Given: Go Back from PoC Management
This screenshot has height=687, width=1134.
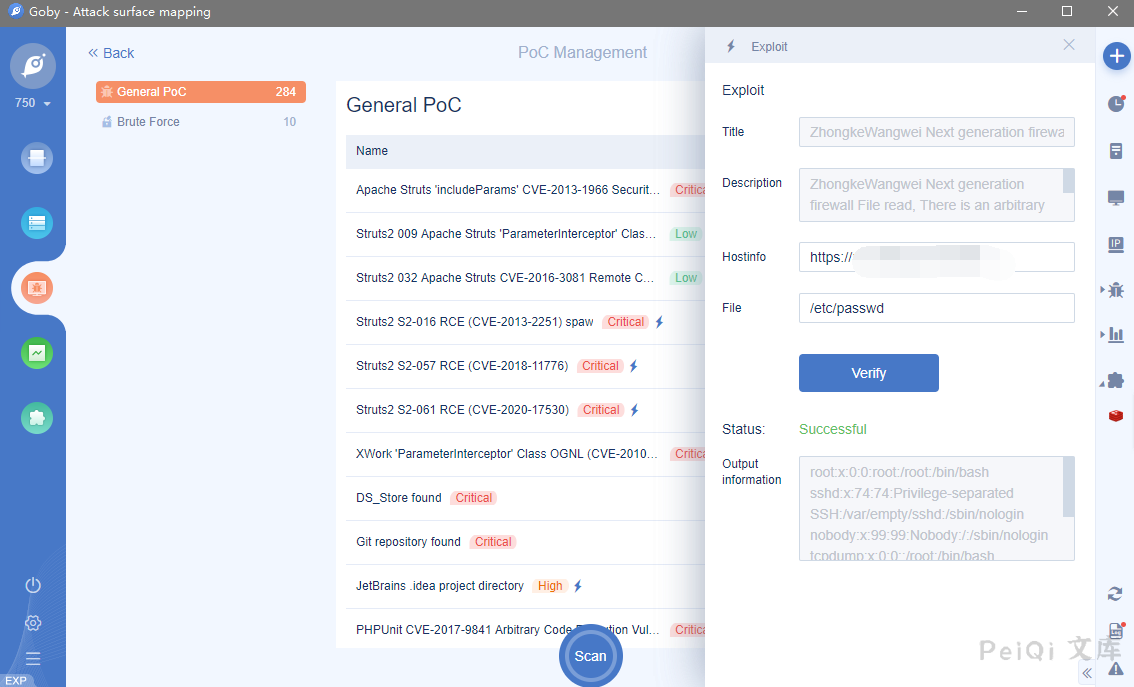Looking at the screenshot, I should 111,53.
